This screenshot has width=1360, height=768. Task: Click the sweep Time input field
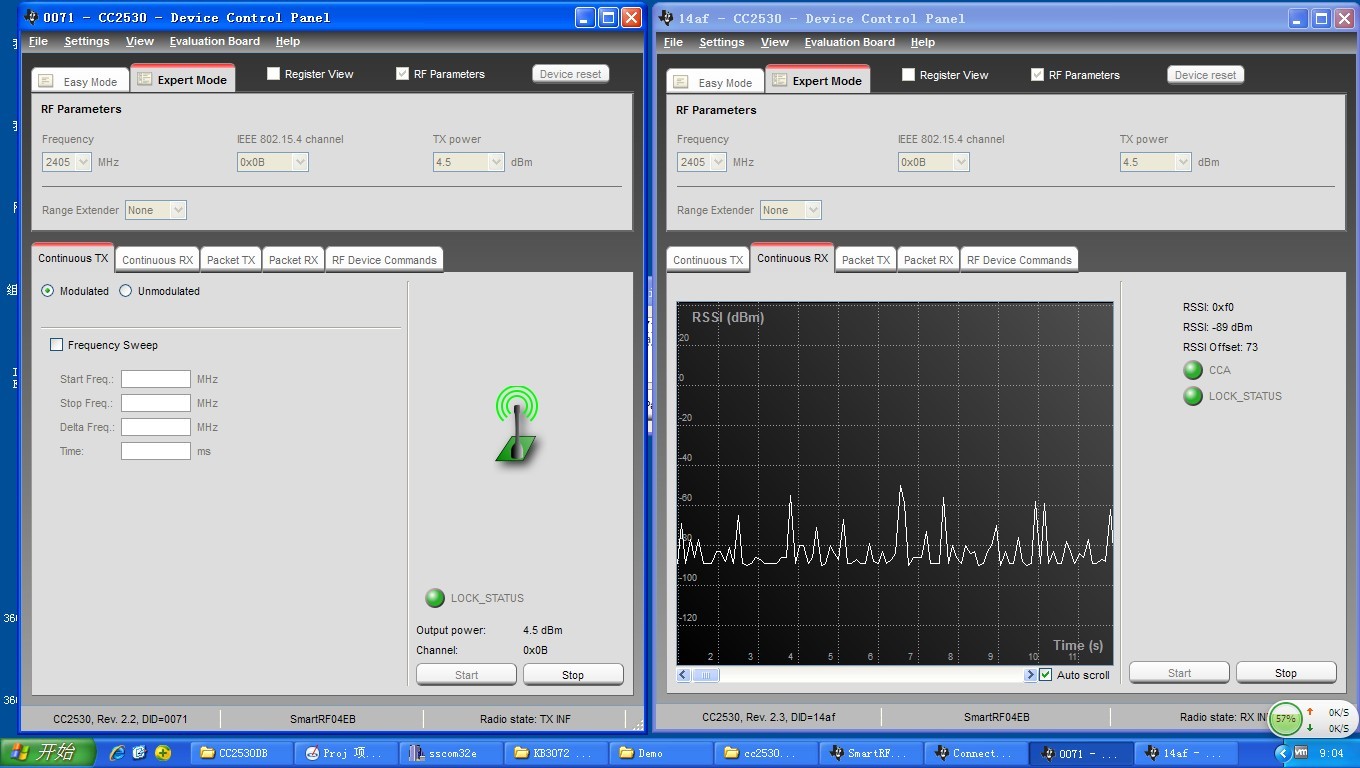pyautogui.click(x=156, y=451)
